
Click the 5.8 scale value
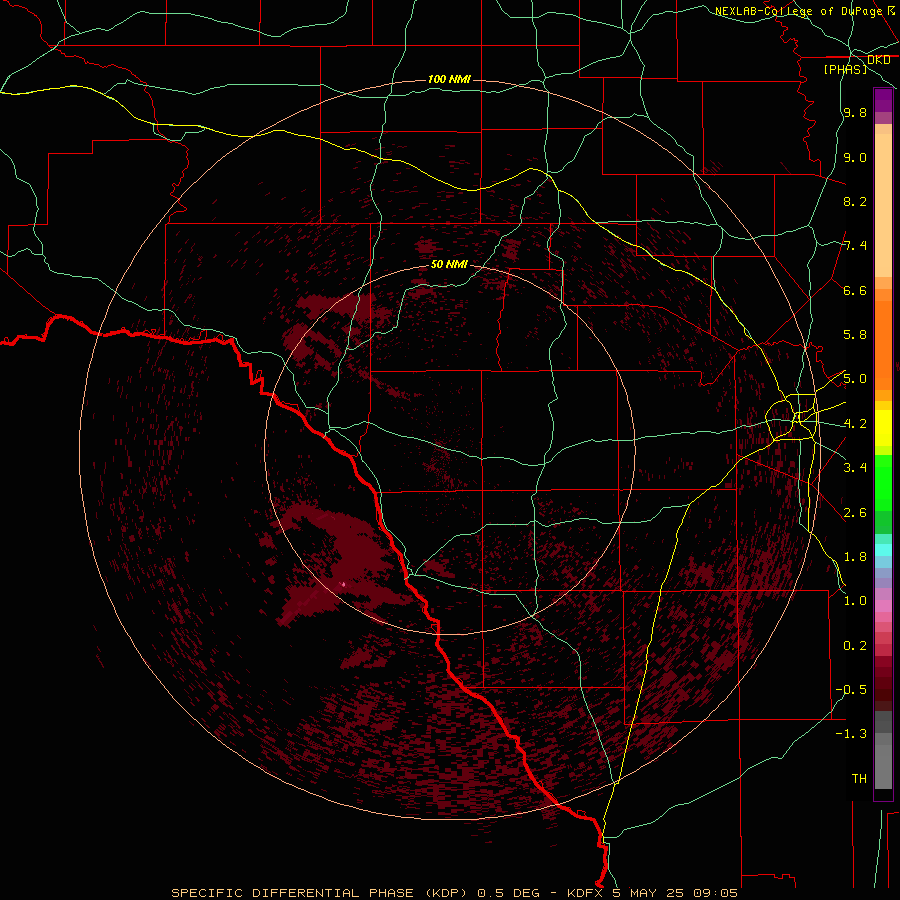pos(855,335)
